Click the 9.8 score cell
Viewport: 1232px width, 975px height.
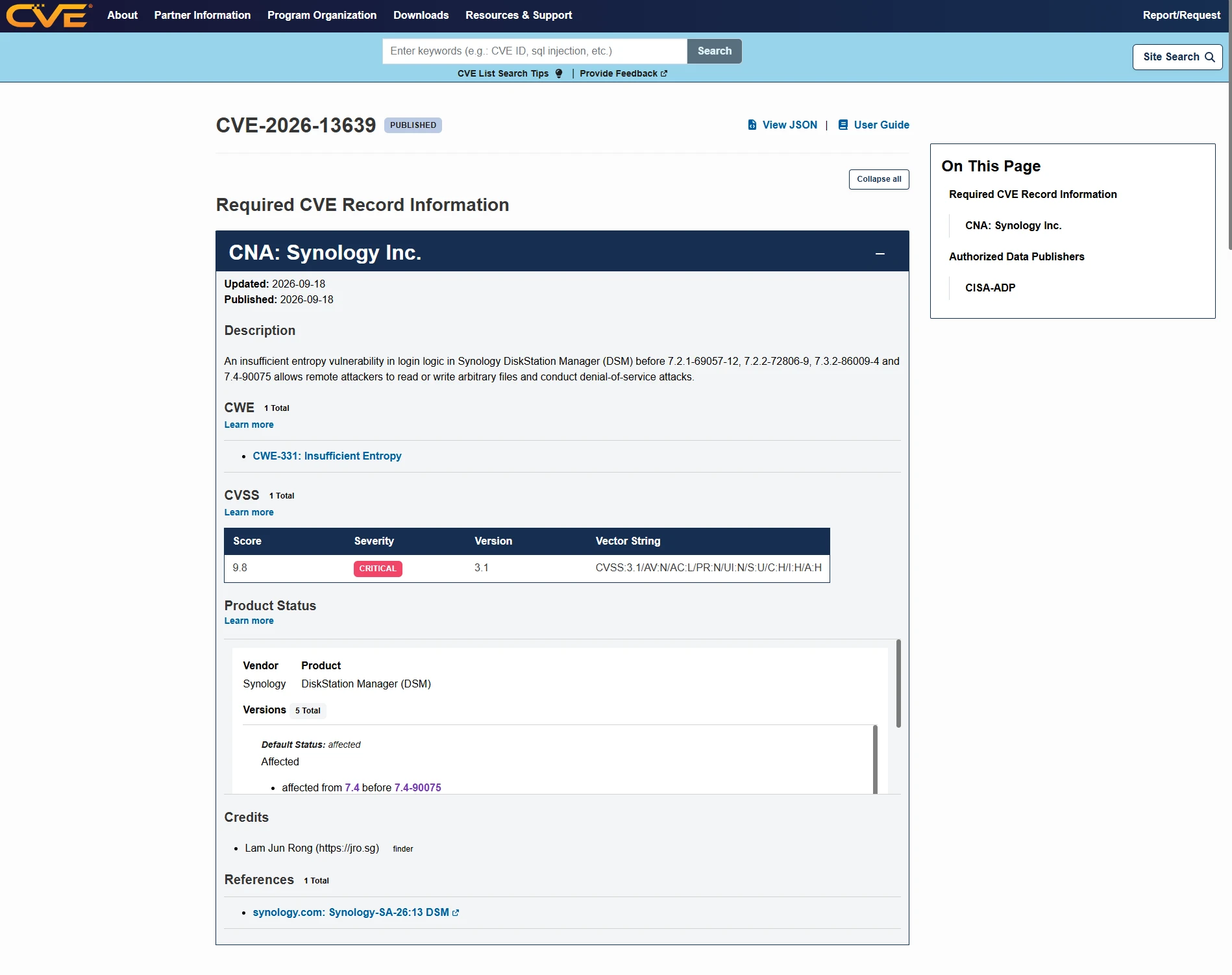point(240,568)
